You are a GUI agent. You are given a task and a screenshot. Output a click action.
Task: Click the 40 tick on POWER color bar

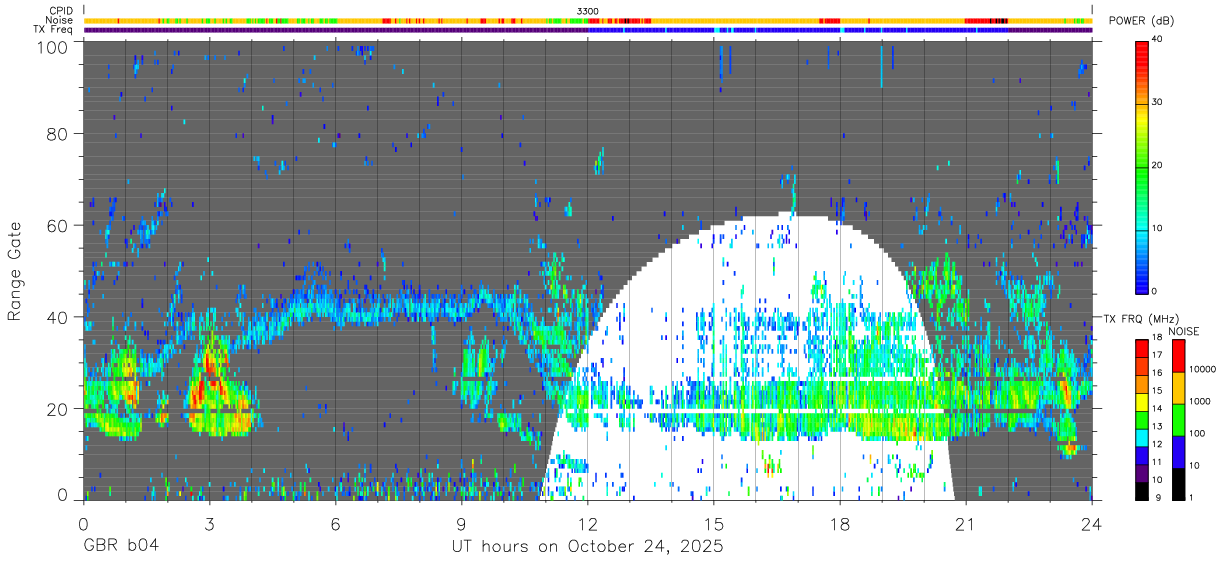[1159, 40]
